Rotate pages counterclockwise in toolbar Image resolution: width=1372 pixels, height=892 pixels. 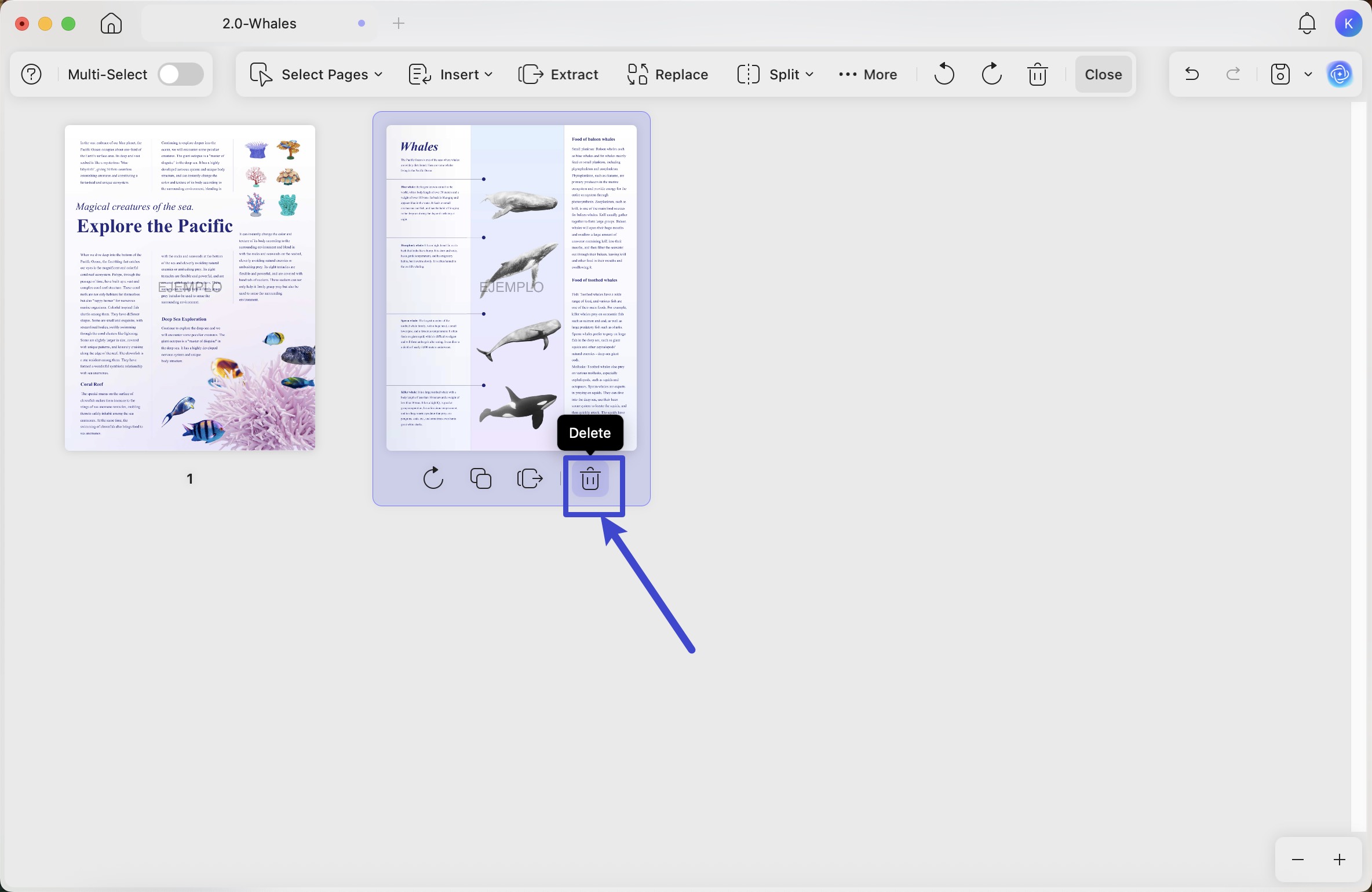click(x=944, y=74)
